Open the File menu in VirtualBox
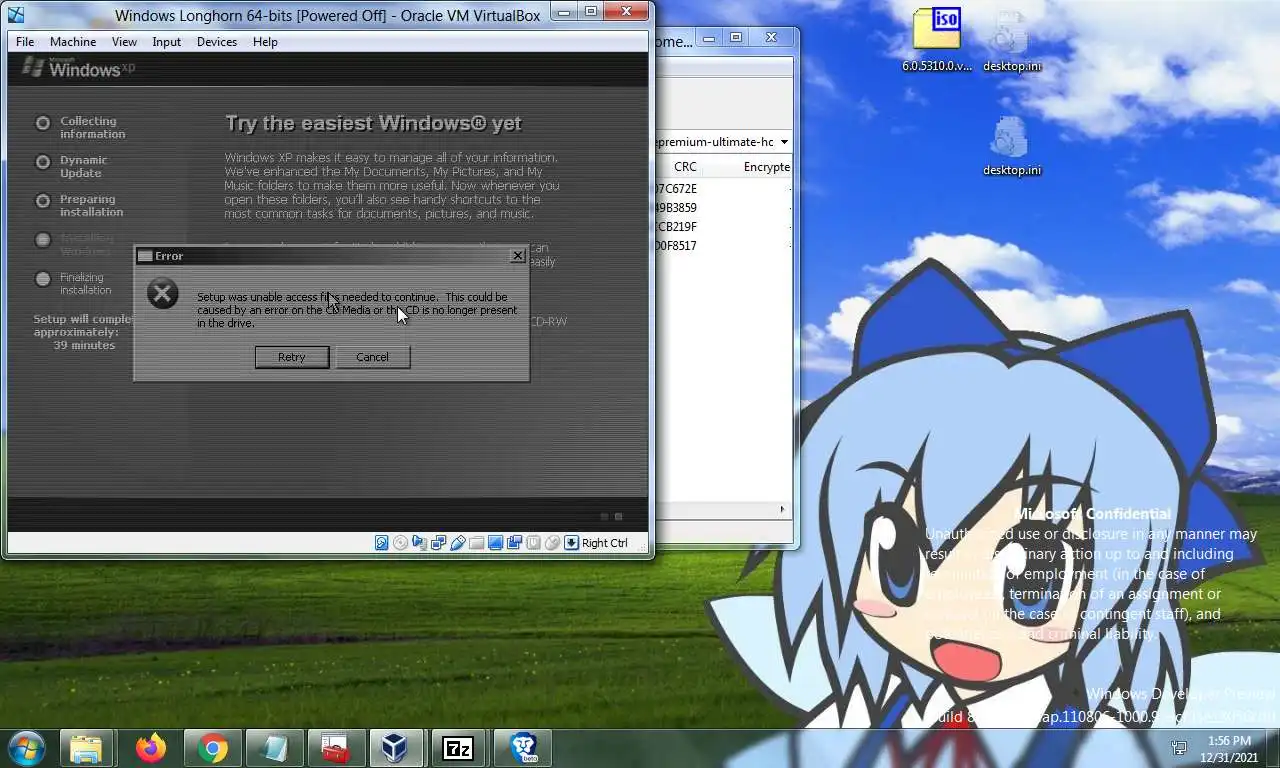Image resolution: width=1280 pixels, height=768 pixels. (25, 42)
